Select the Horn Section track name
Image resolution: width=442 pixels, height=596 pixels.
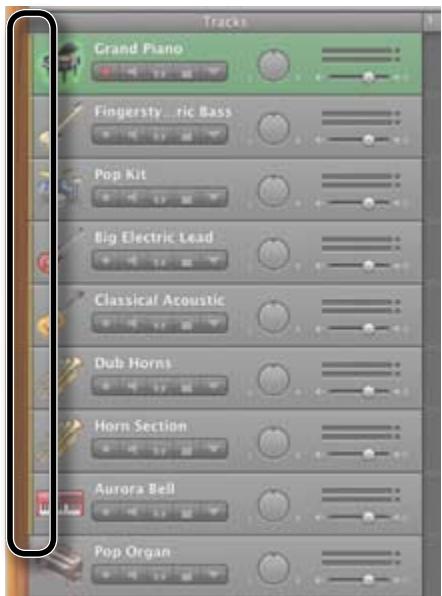141,426
